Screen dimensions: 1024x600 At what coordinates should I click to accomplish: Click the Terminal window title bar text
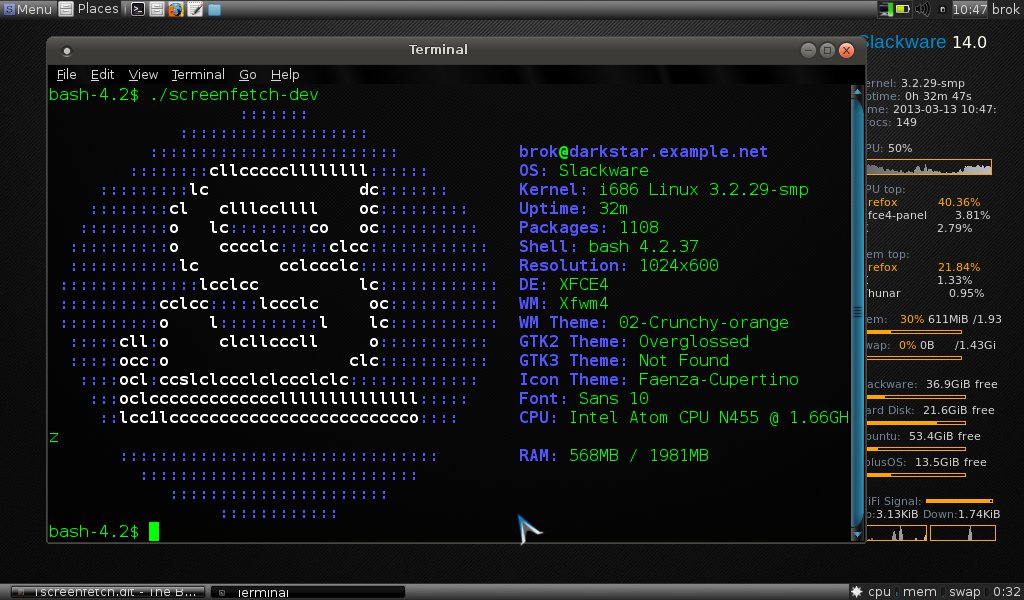coord(438,50)
